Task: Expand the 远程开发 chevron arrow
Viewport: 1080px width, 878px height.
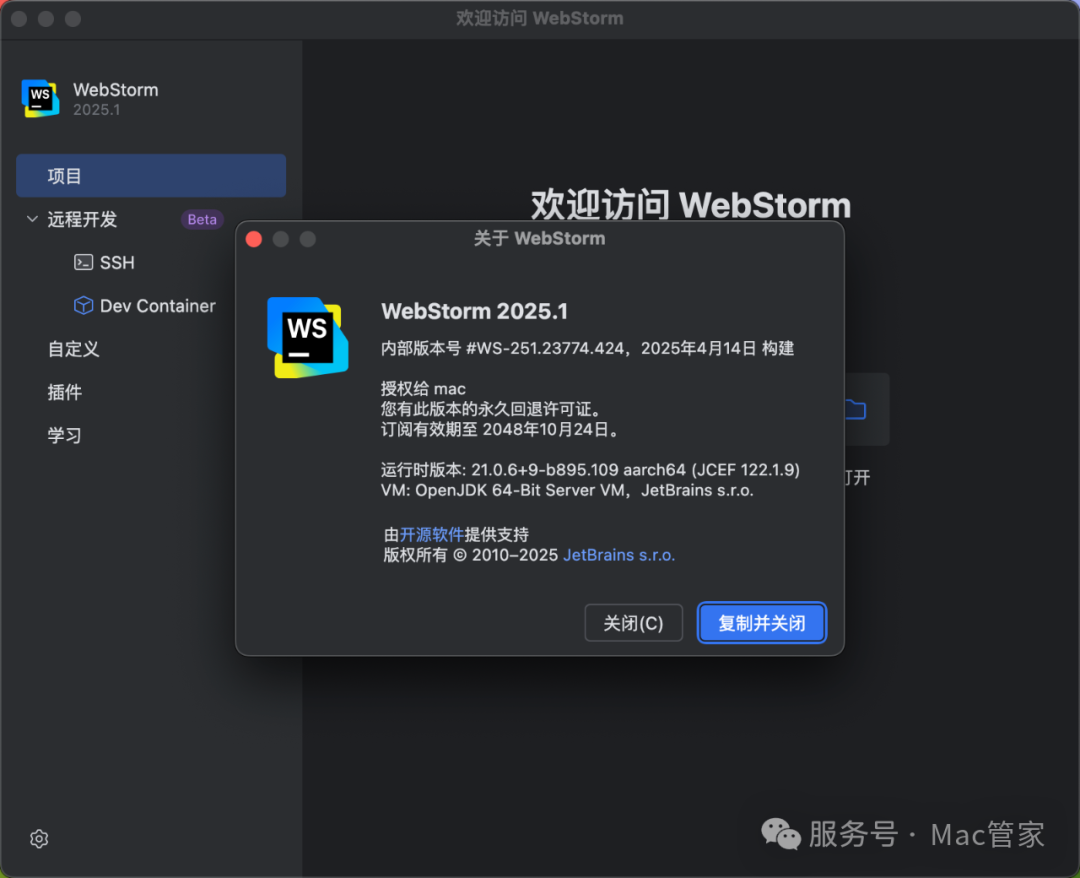Action: tap(31, 219)
